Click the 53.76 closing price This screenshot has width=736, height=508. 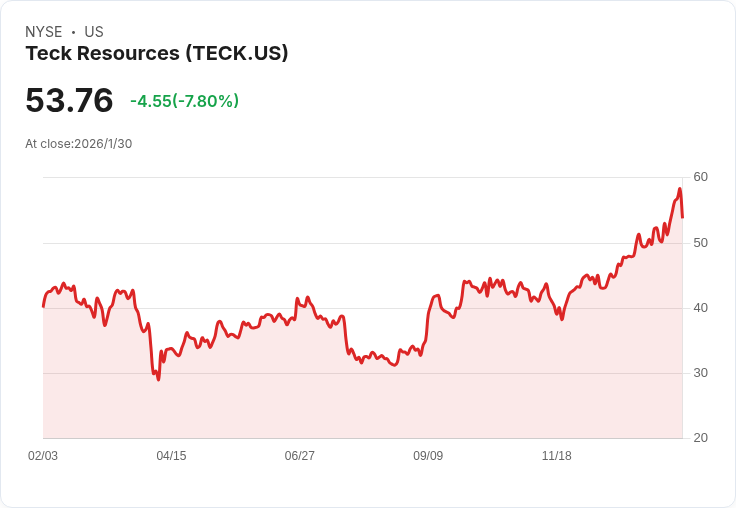click(x=69, y=101)
